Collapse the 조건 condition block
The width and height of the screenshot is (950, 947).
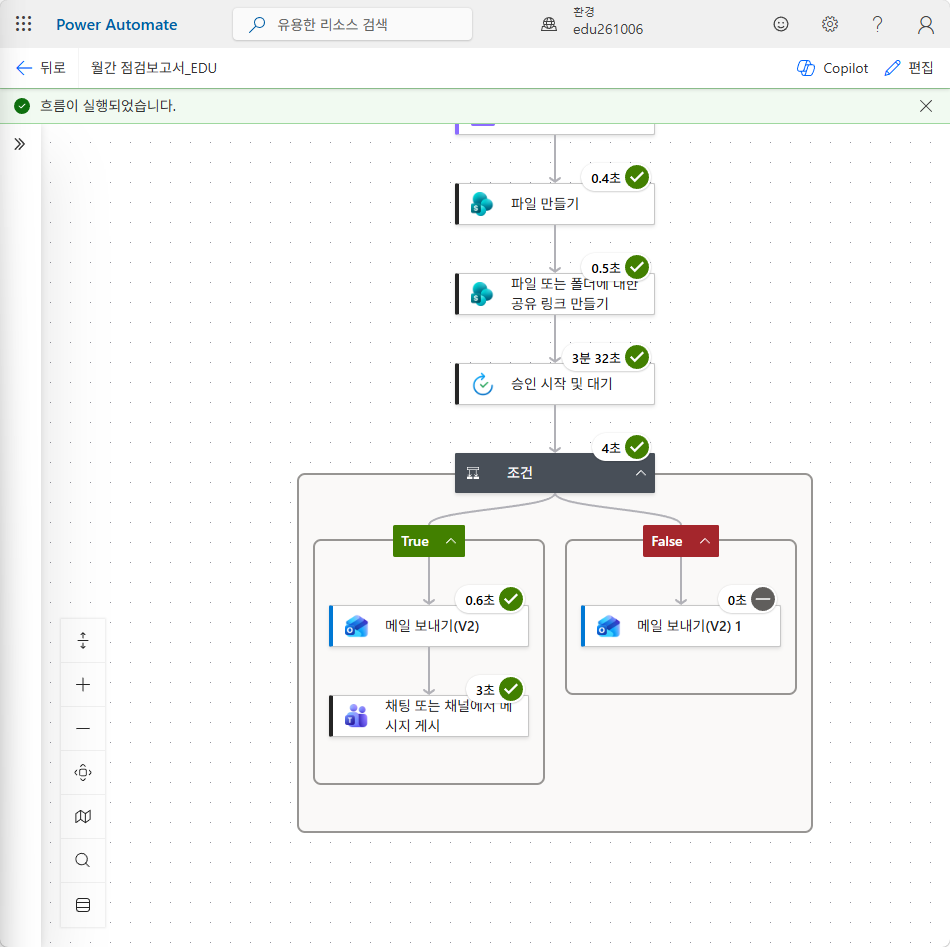pos(640,473)
